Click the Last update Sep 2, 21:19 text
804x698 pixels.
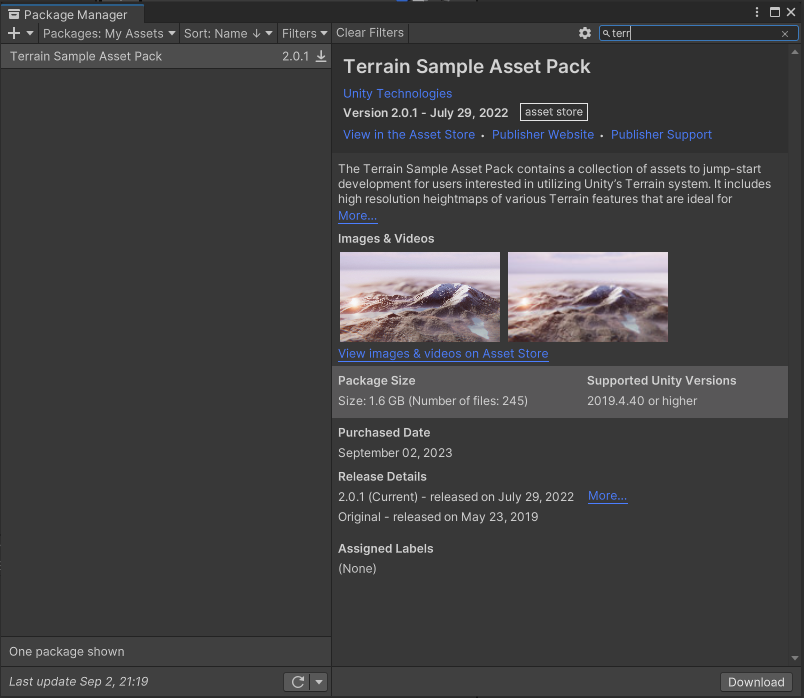(78, 682)
